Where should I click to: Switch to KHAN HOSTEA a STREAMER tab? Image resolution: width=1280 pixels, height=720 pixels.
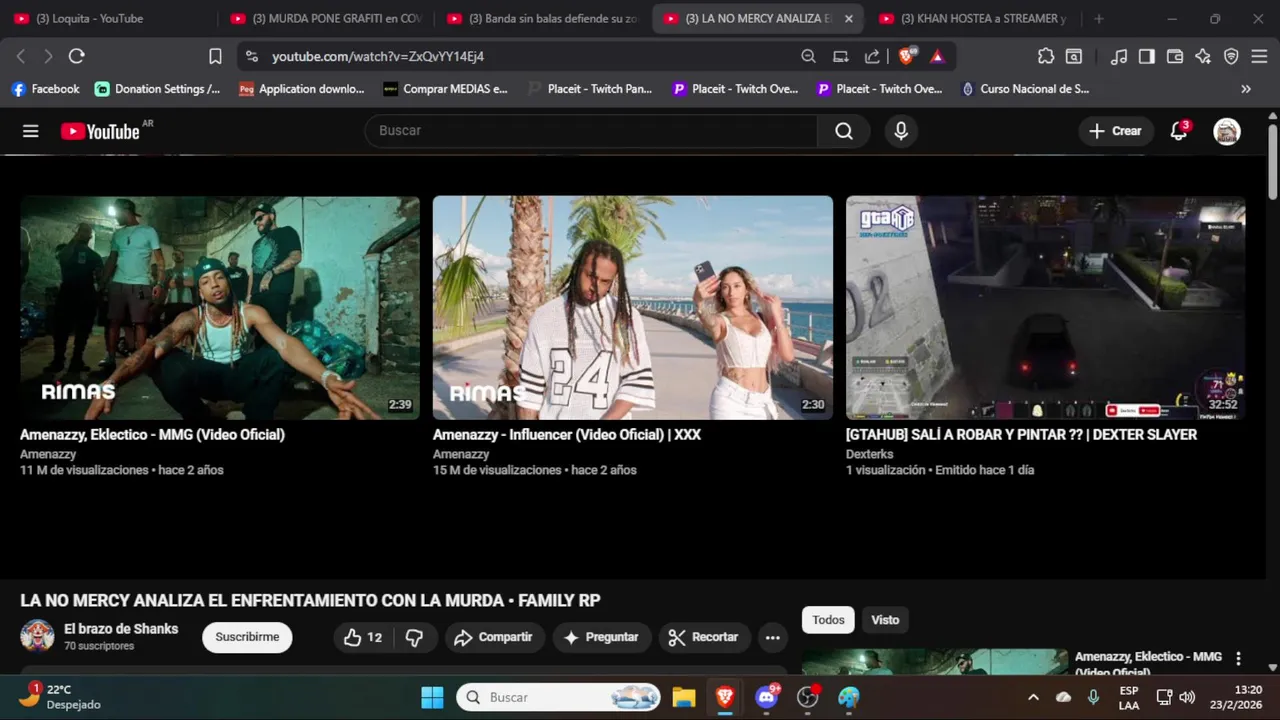click(x=974, y=18)
